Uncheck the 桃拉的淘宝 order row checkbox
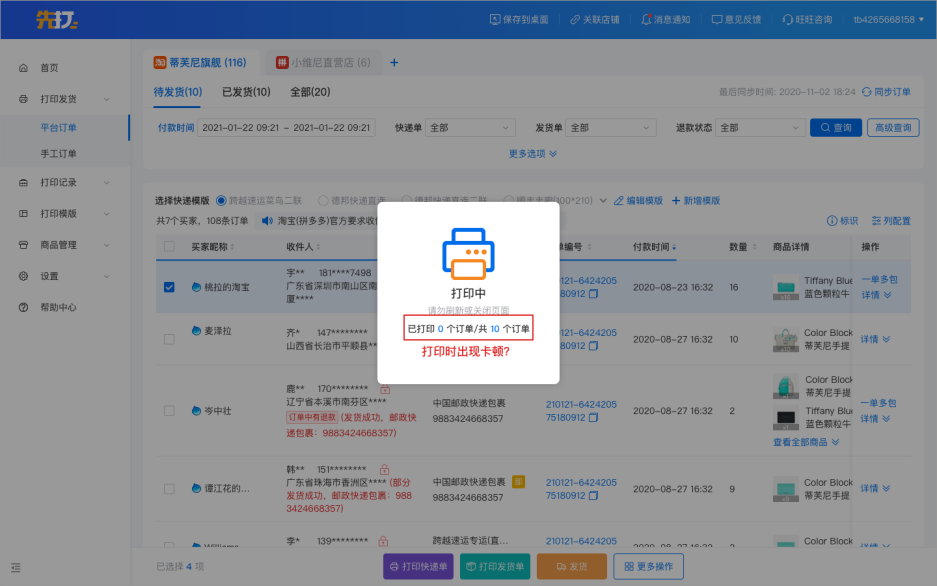The image size is (937, 586). pos(169,287)
